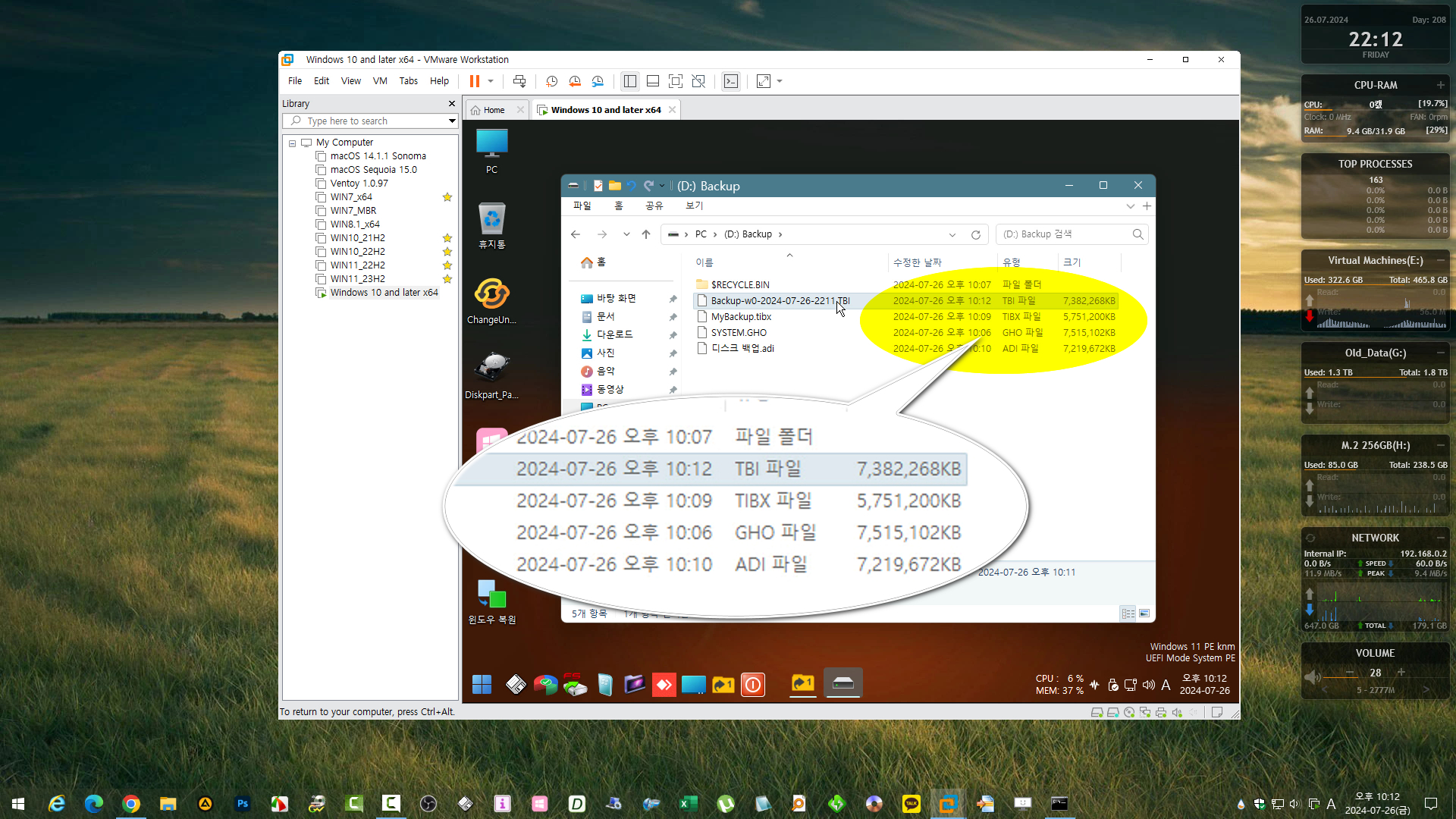
Task: Click host Windows Start button
Action: coord(18,804)
